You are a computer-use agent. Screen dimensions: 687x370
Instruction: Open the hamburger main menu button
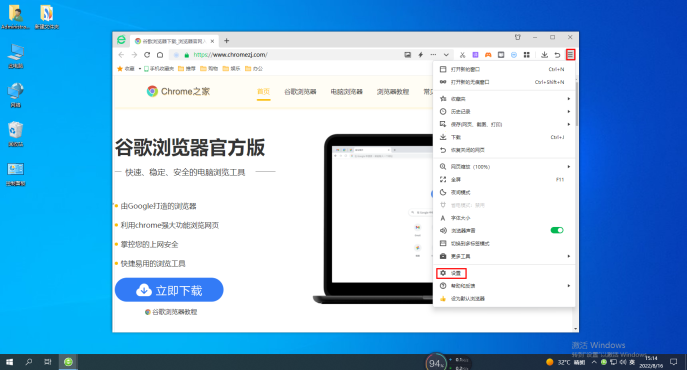[x=570, y=55]
